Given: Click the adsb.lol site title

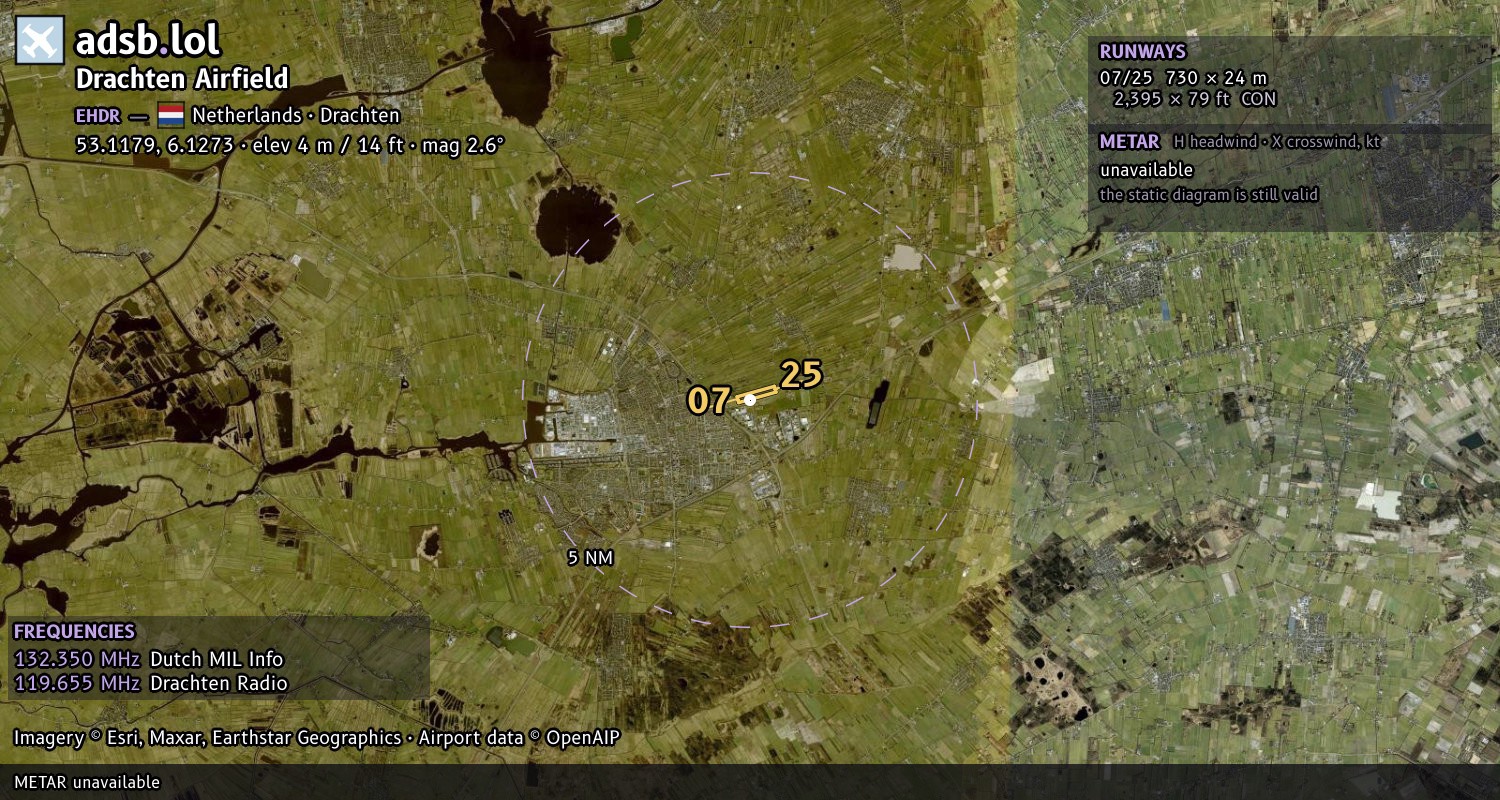Looking at the screenshot, I should (x=148, y=41).
